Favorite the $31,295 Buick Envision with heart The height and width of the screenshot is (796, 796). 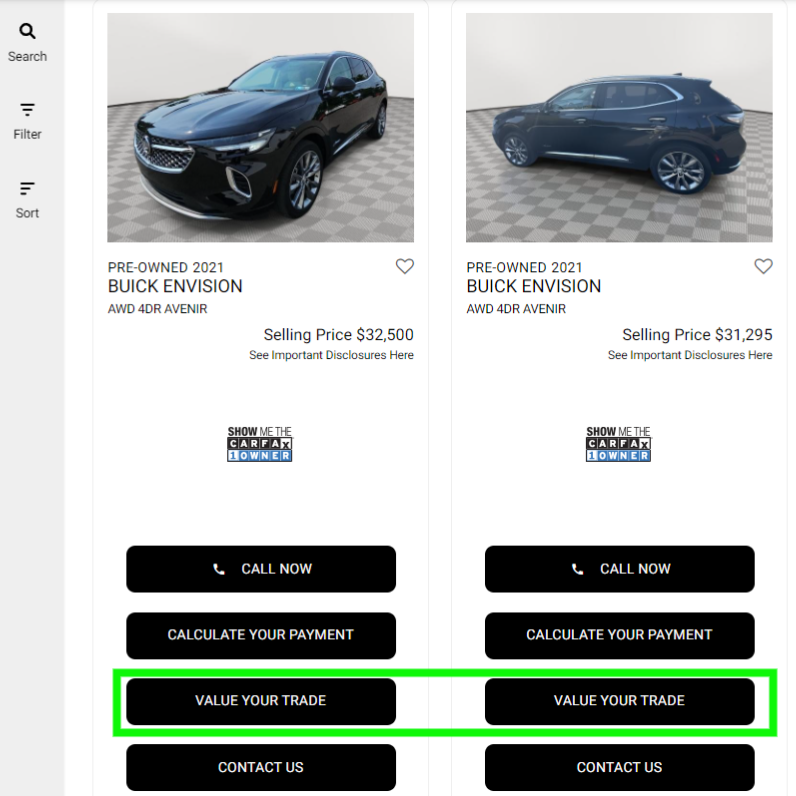763,266
